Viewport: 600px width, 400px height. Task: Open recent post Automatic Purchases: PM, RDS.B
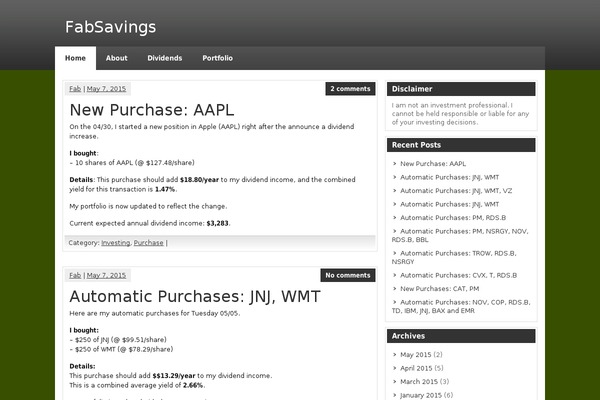point(453,218)
